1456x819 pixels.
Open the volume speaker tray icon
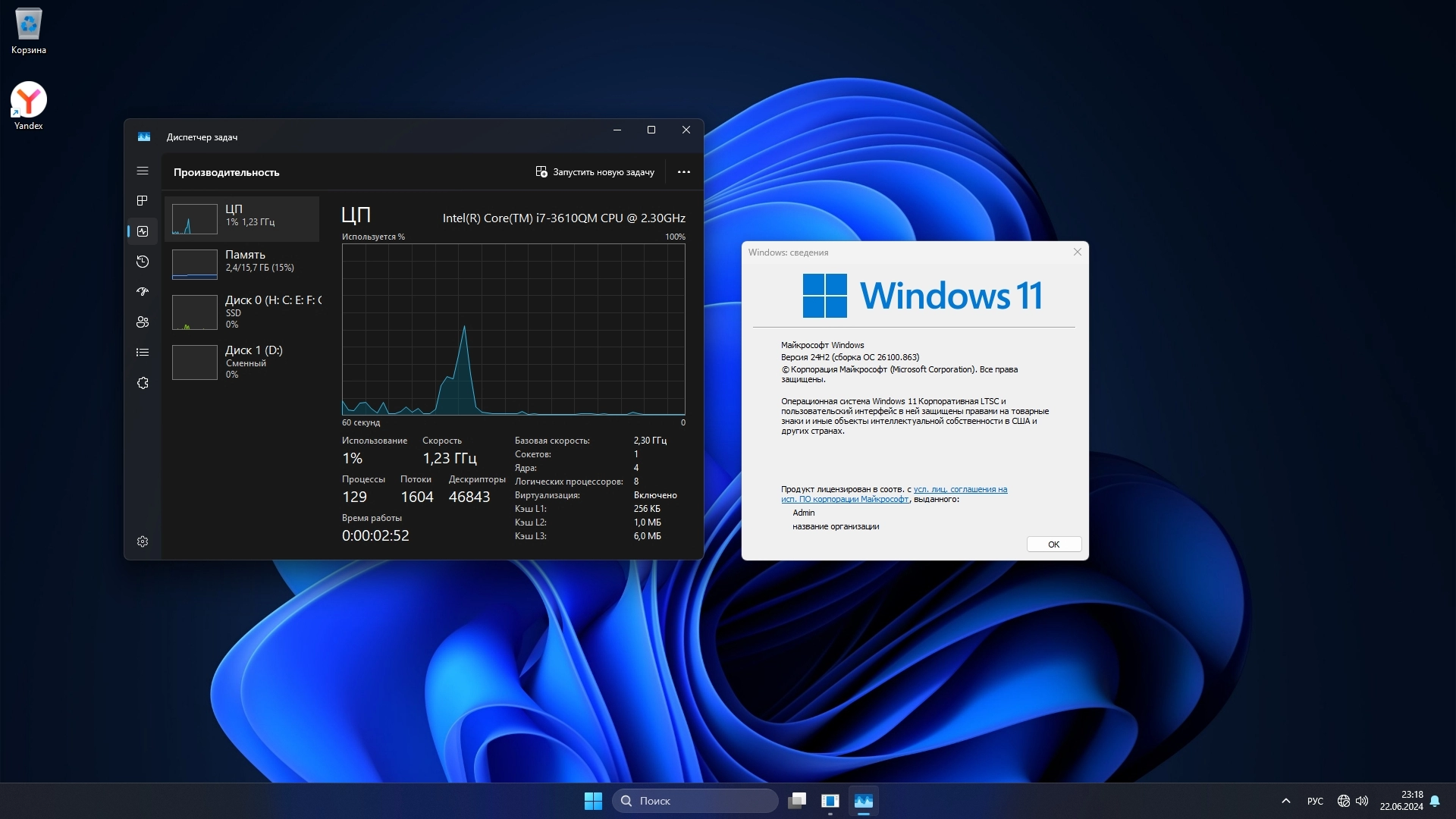coord(1362,801)
